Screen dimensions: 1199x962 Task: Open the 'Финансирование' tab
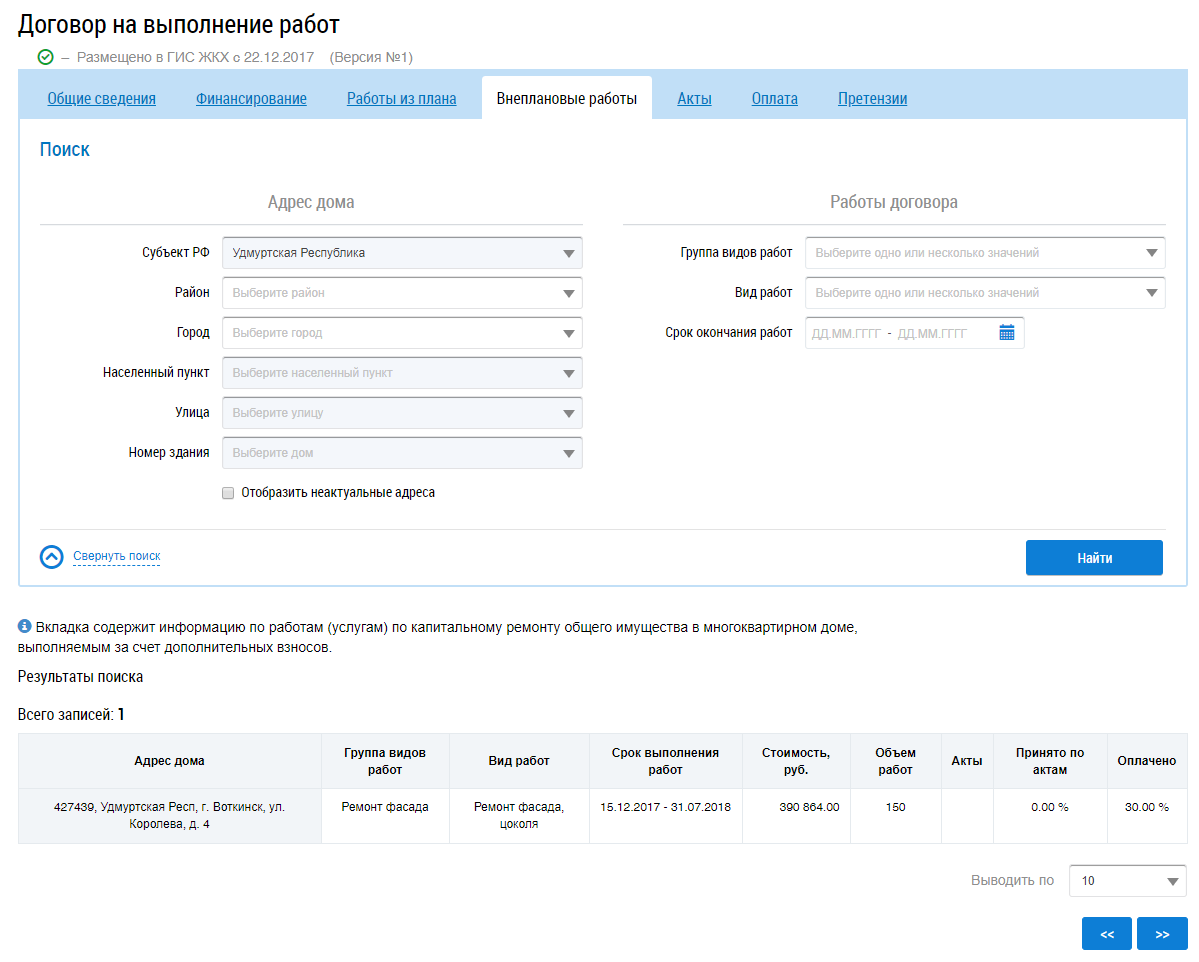pyautogui.click(x=251, y=98)
